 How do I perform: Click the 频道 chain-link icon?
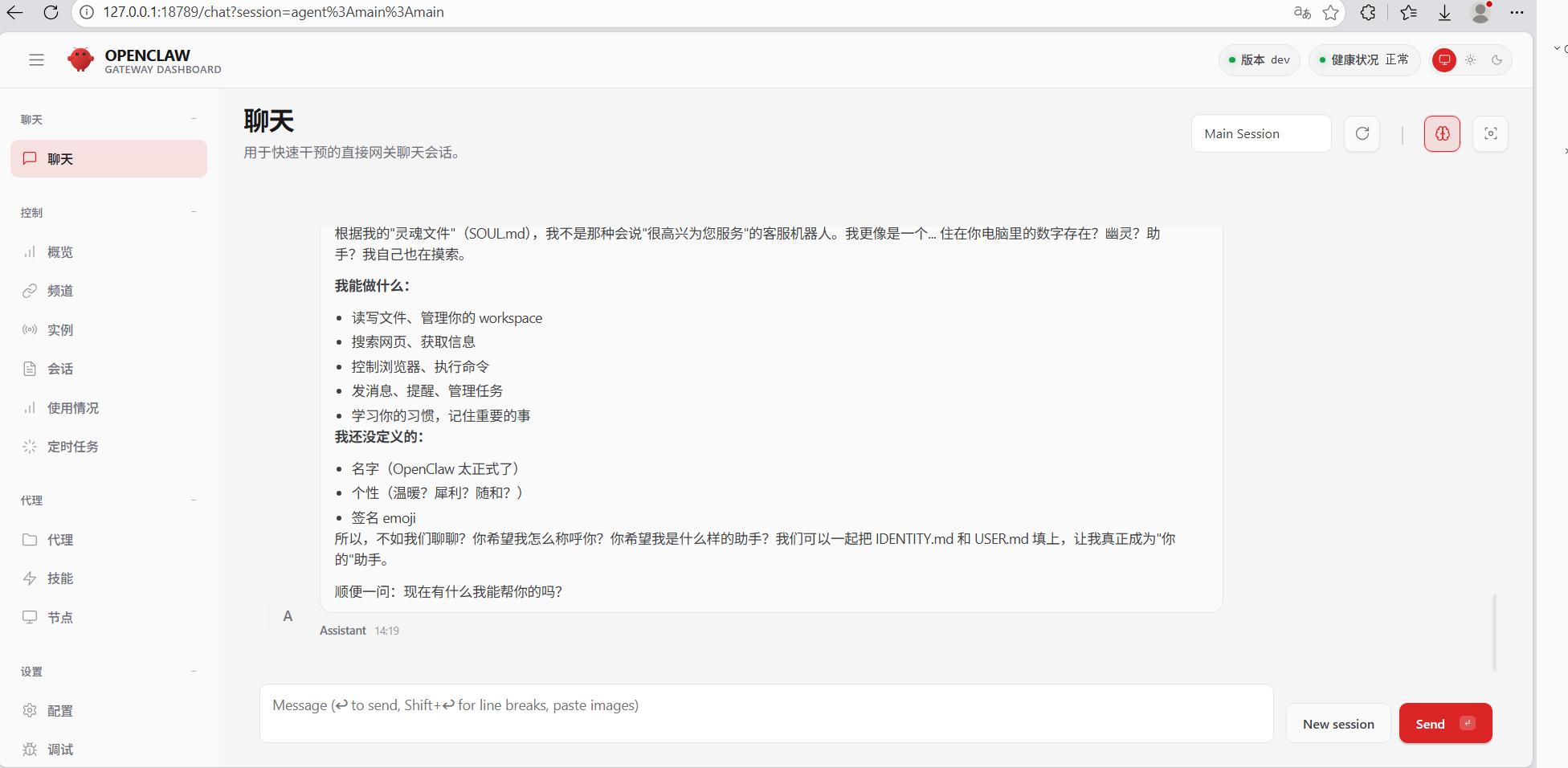point(30,290)
